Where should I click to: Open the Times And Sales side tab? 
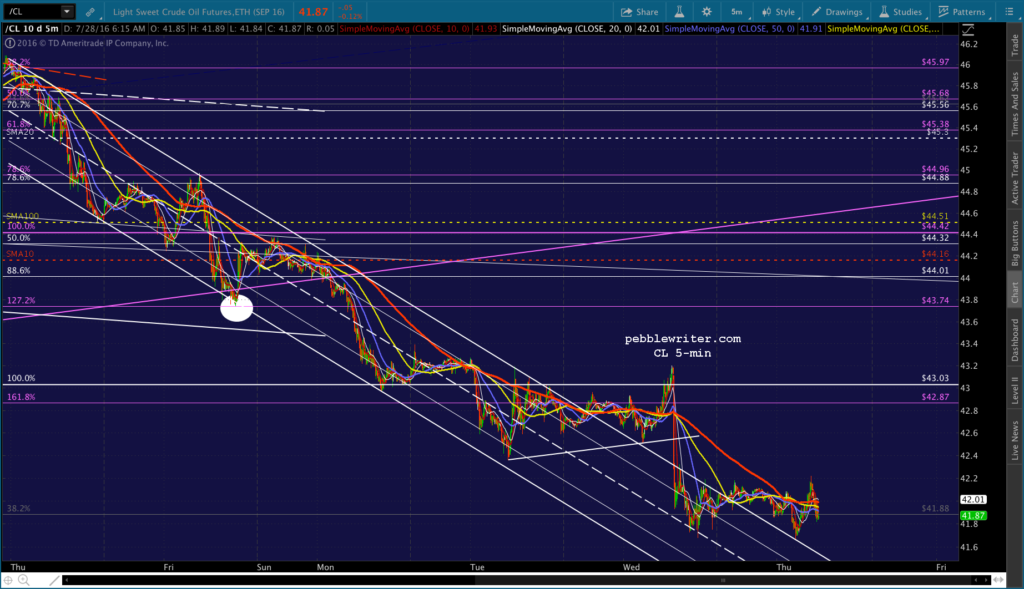pyautogui.click(x=1015, y=103)
